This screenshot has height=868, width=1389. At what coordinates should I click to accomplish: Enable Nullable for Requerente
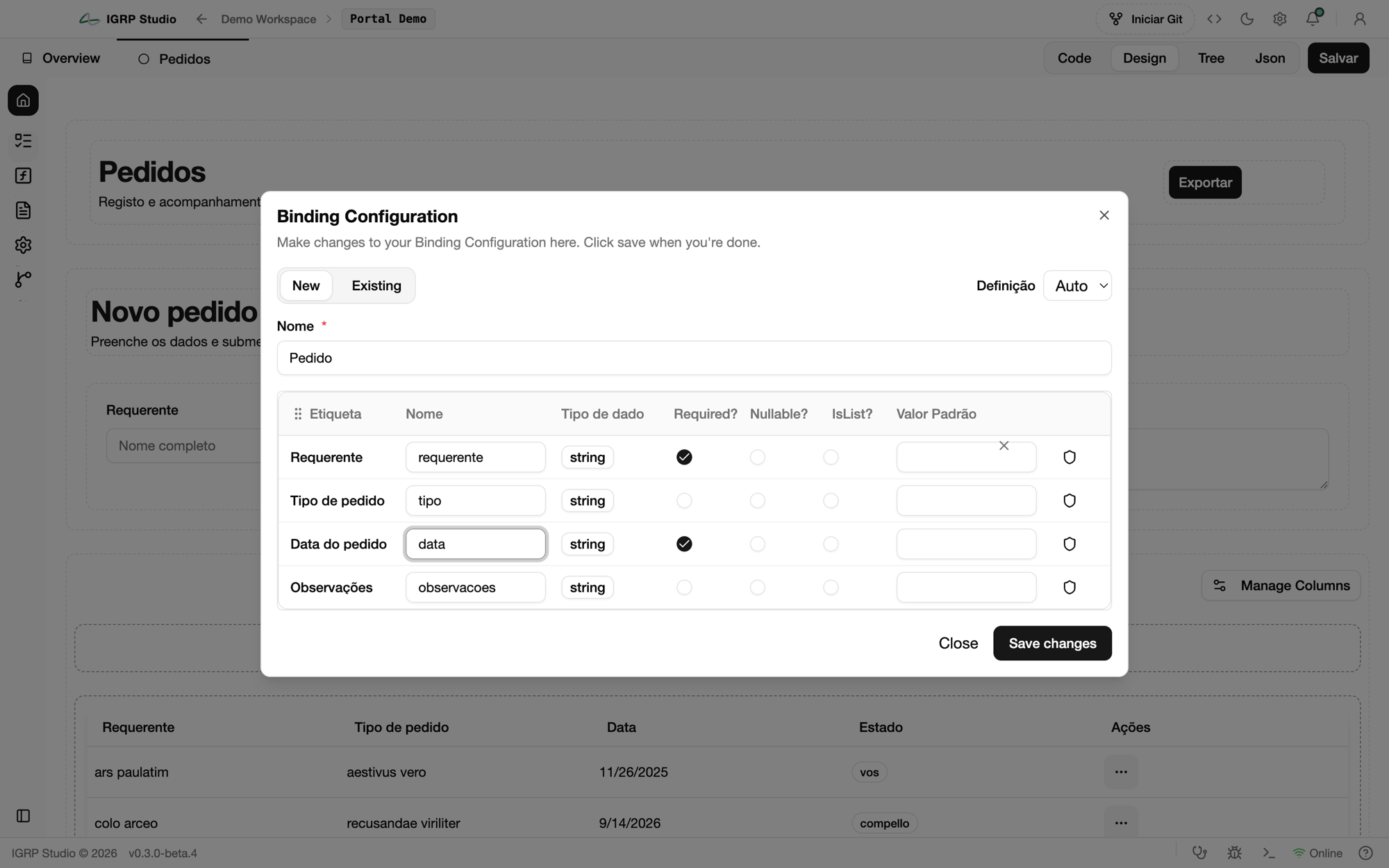(758, 457)
